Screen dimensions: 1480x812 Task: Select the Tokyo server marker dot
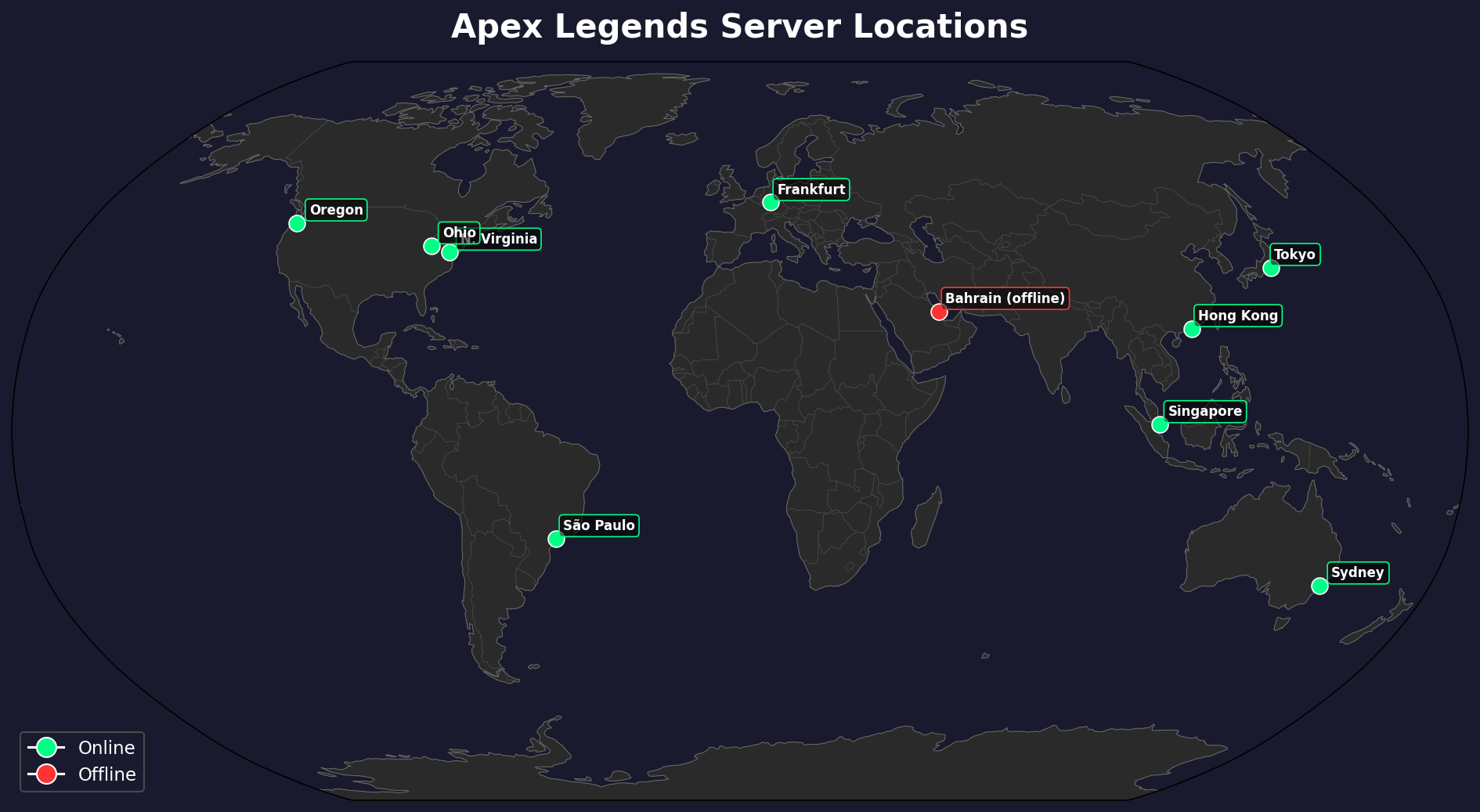pyautogui.click(x=1271, y=269)
